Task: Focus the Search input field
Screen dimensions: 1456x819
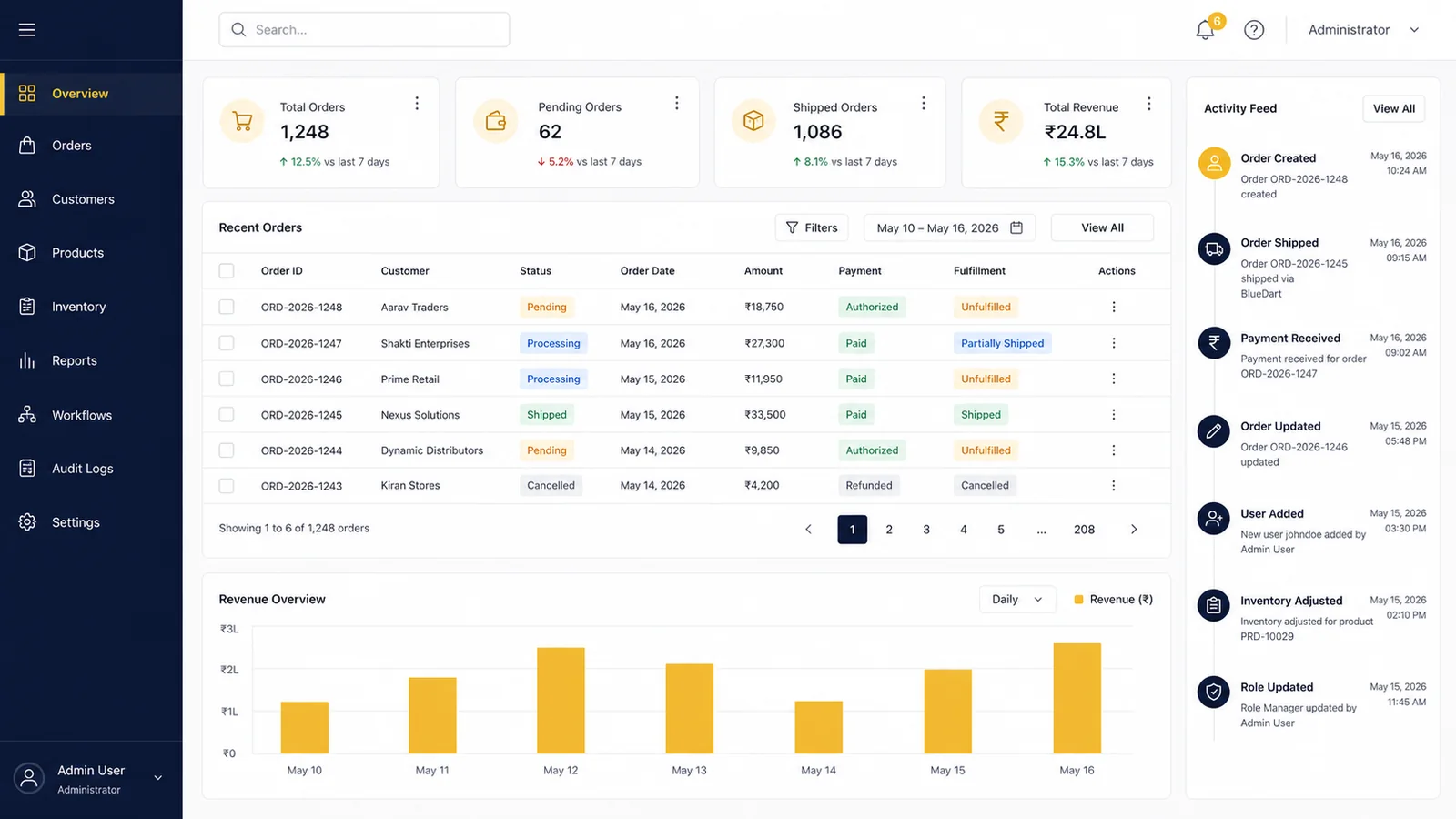Action: click(364, 30)
